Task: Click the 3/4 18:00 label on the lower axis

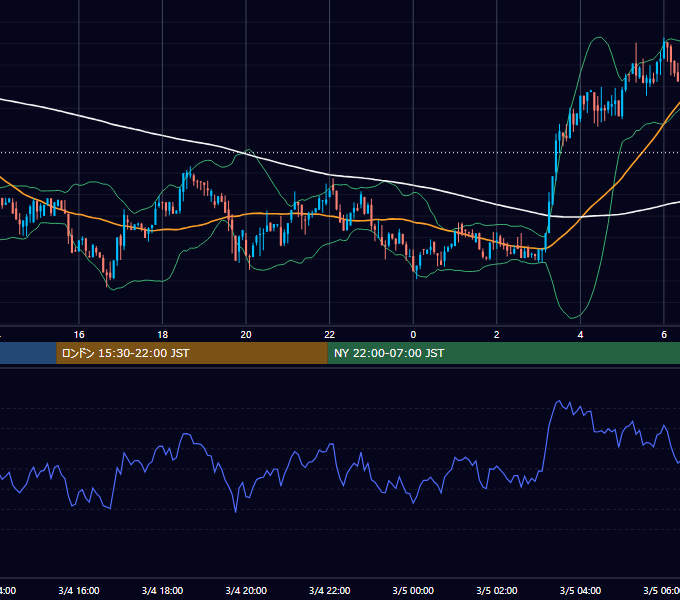Action: pyautogui.click(x=163, y=591)
